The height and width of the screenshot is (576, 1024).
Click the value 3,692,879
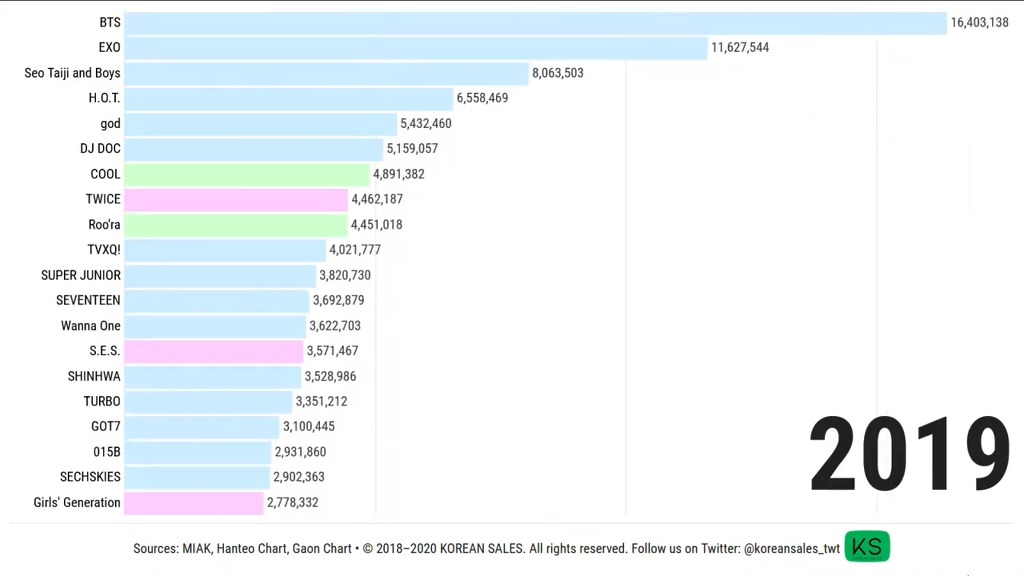pyautogui.click(x=338, y=300)
